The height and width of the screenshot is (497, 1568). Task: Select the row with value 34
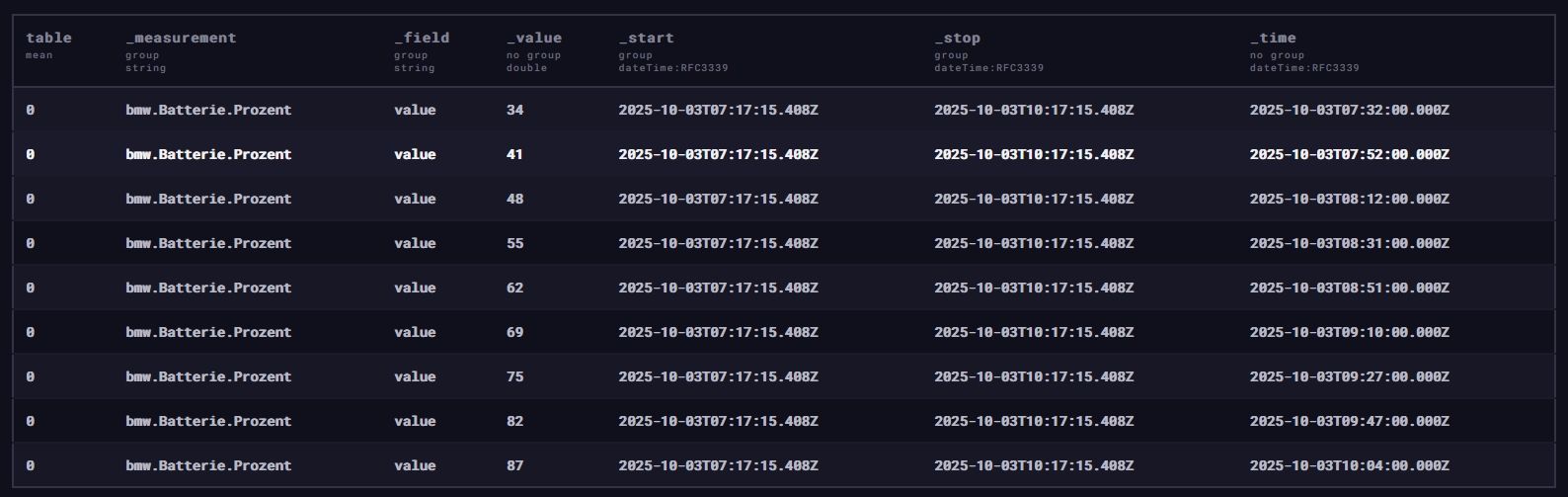514,110
